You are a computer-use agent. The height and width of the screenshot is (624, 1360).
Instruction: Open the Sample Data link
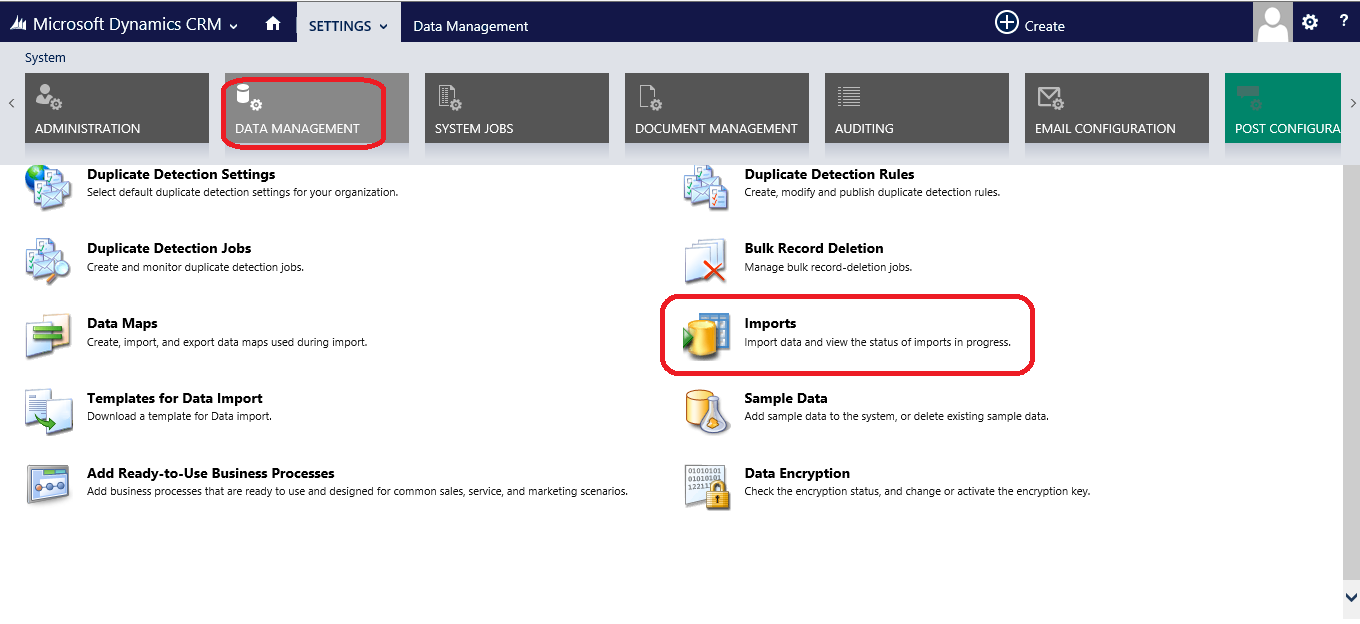coord(786,398)
